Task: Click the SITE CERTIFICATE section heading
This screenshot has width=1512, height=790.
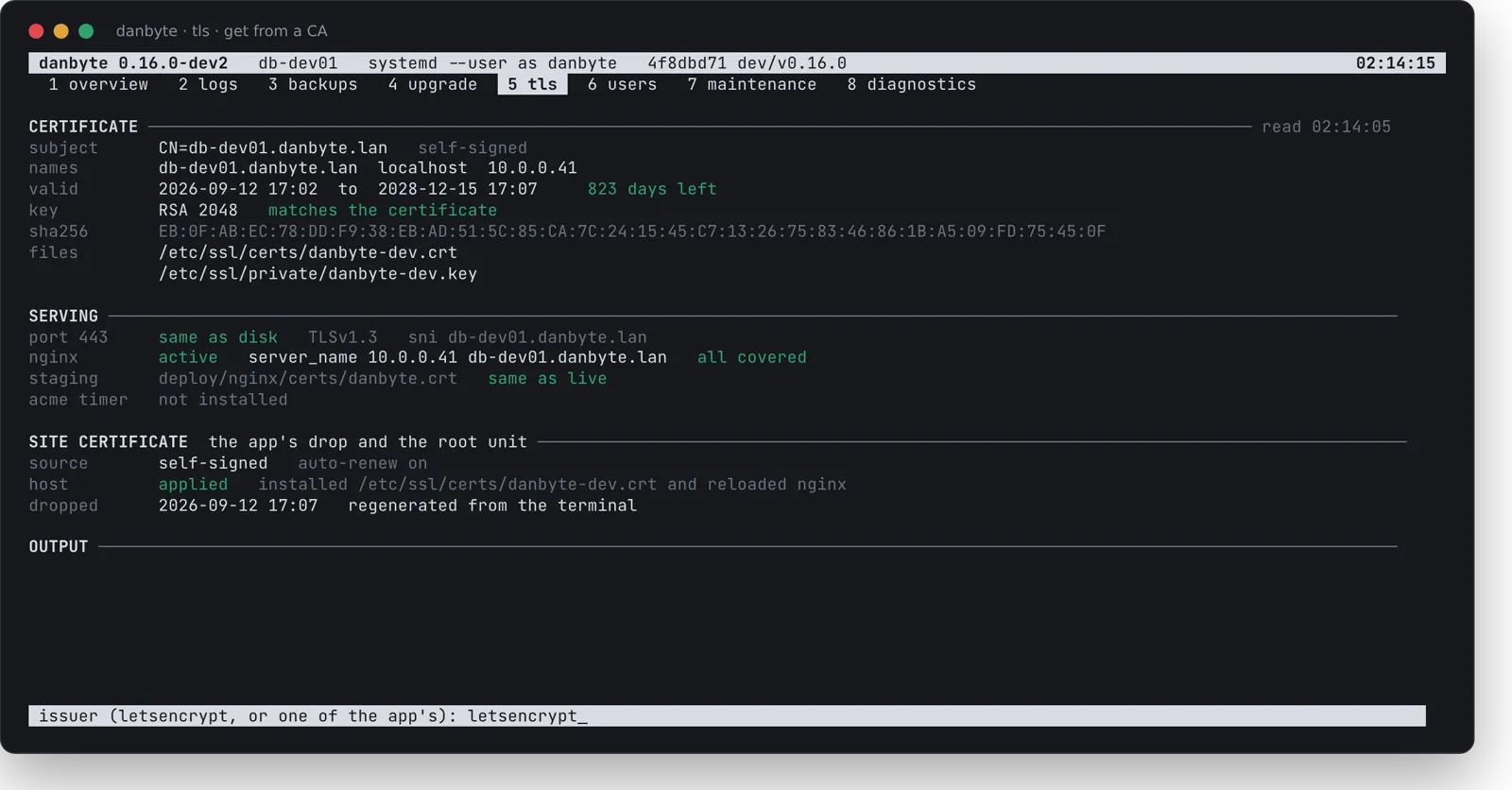Action: 109,441
